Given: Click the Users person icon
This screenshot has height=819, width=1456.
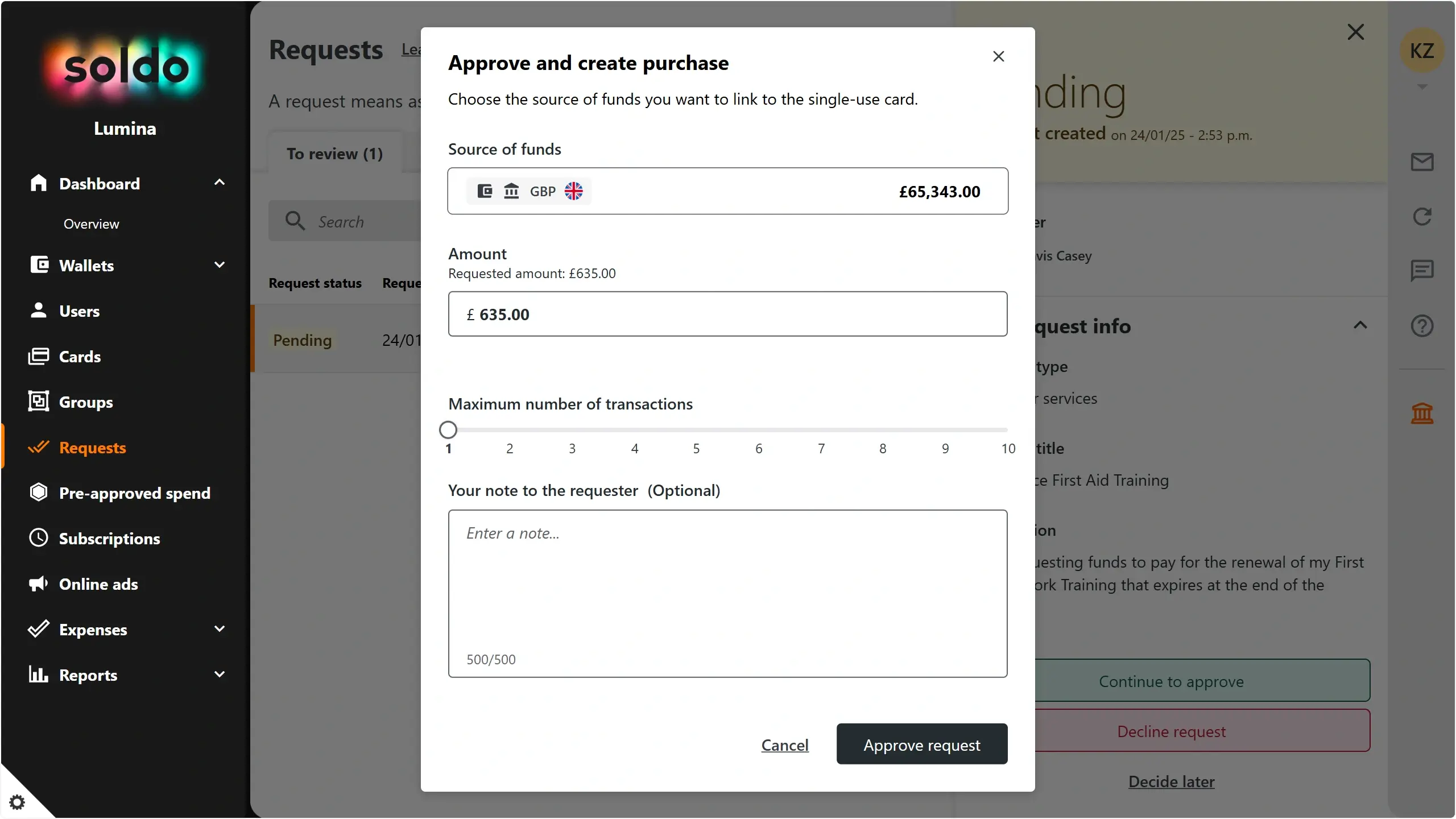Looking at the screenshot, I should point(39,311).
